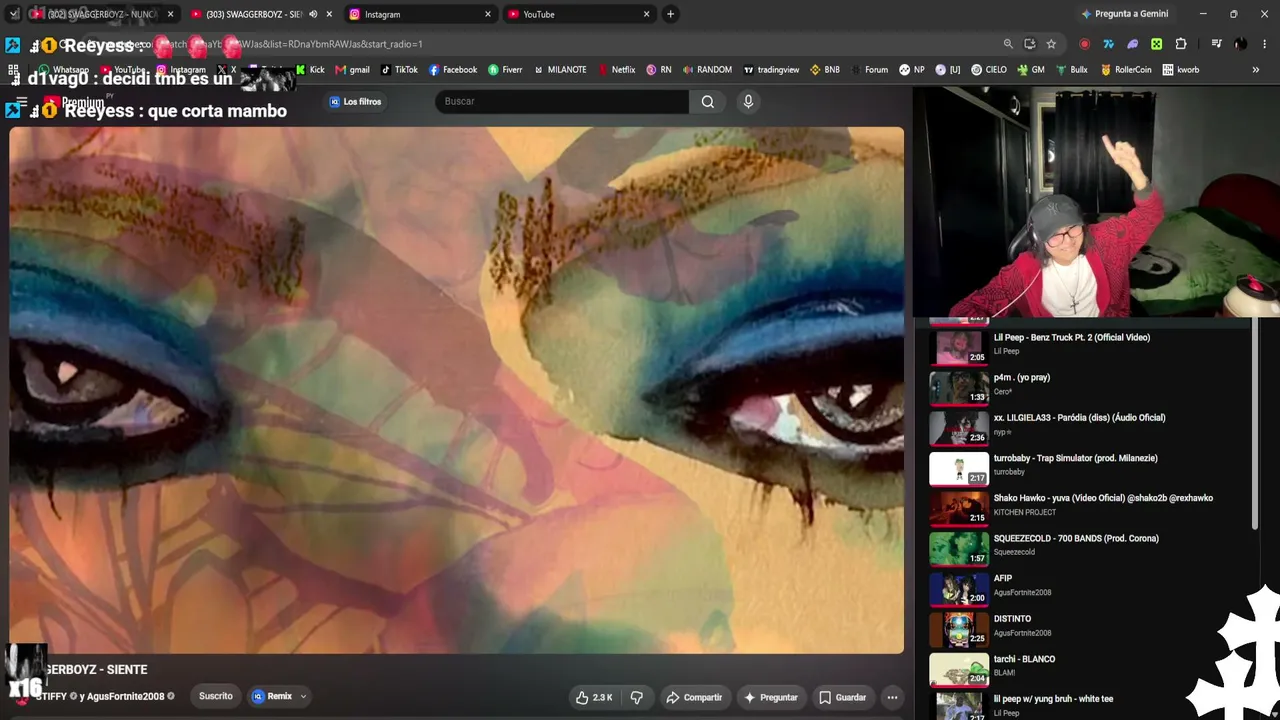Switch to the YouTube tab

tap(578, 14)
